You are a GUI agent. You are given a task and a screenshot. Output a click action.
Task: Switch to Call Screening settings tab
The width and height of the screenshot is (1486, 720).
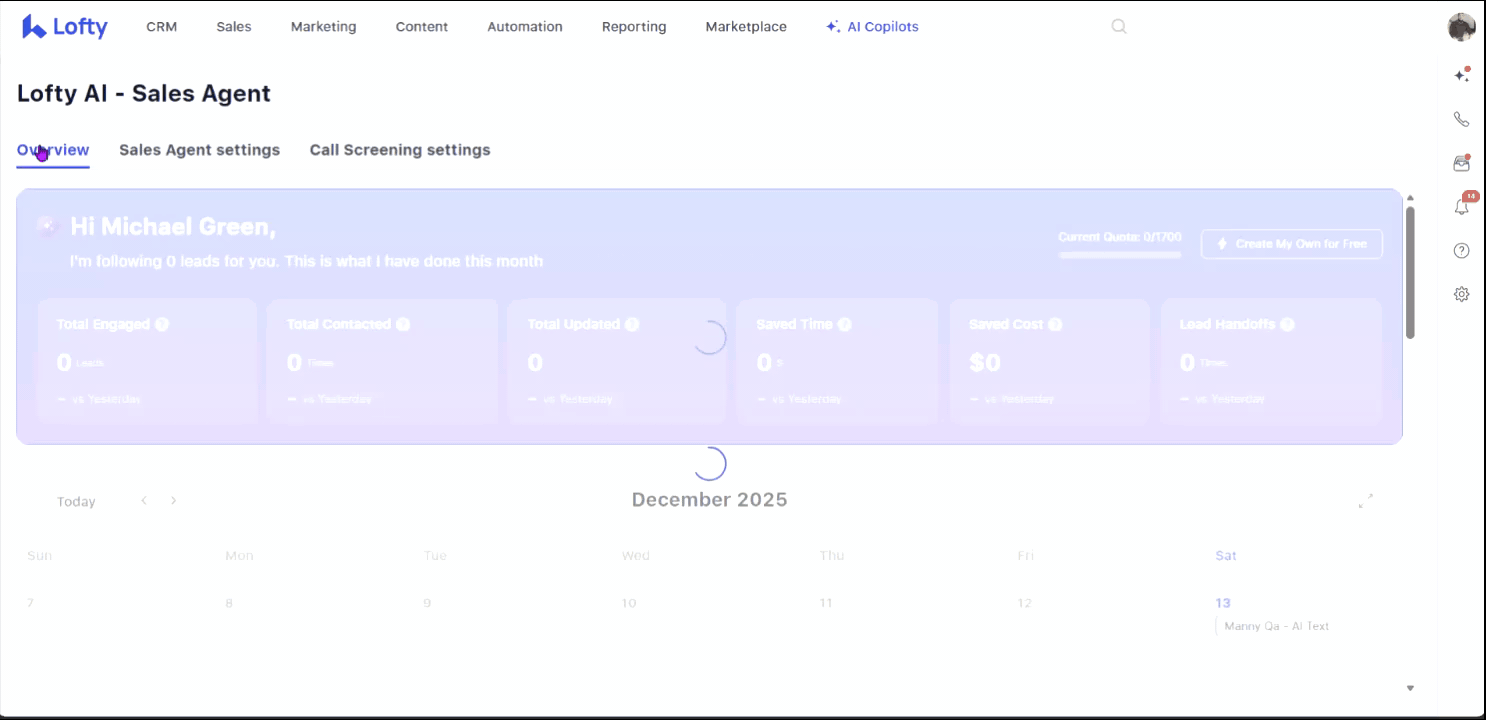coord(399,150)
